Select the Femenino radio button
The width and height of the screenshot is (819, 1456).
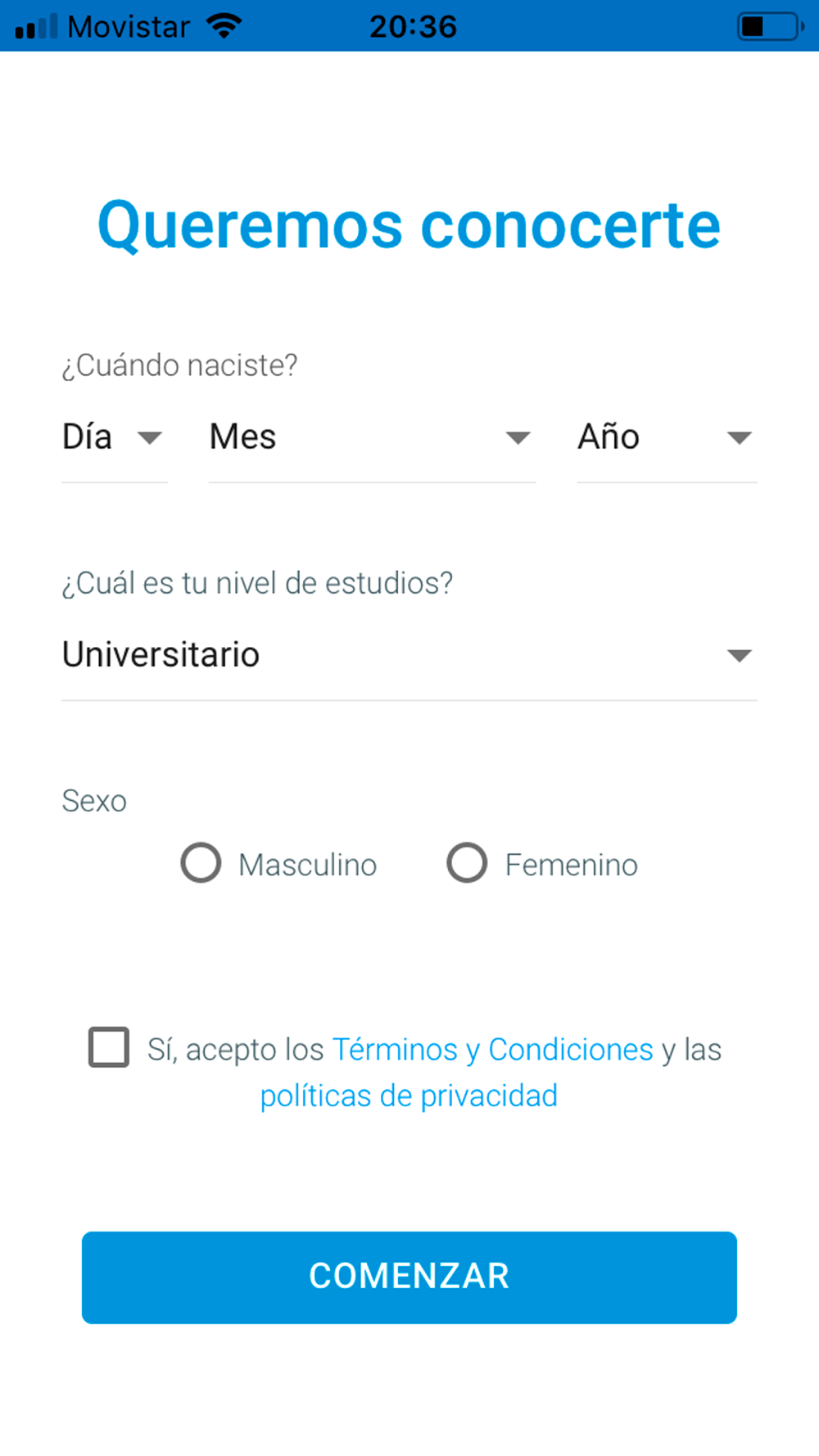point(467,863)
